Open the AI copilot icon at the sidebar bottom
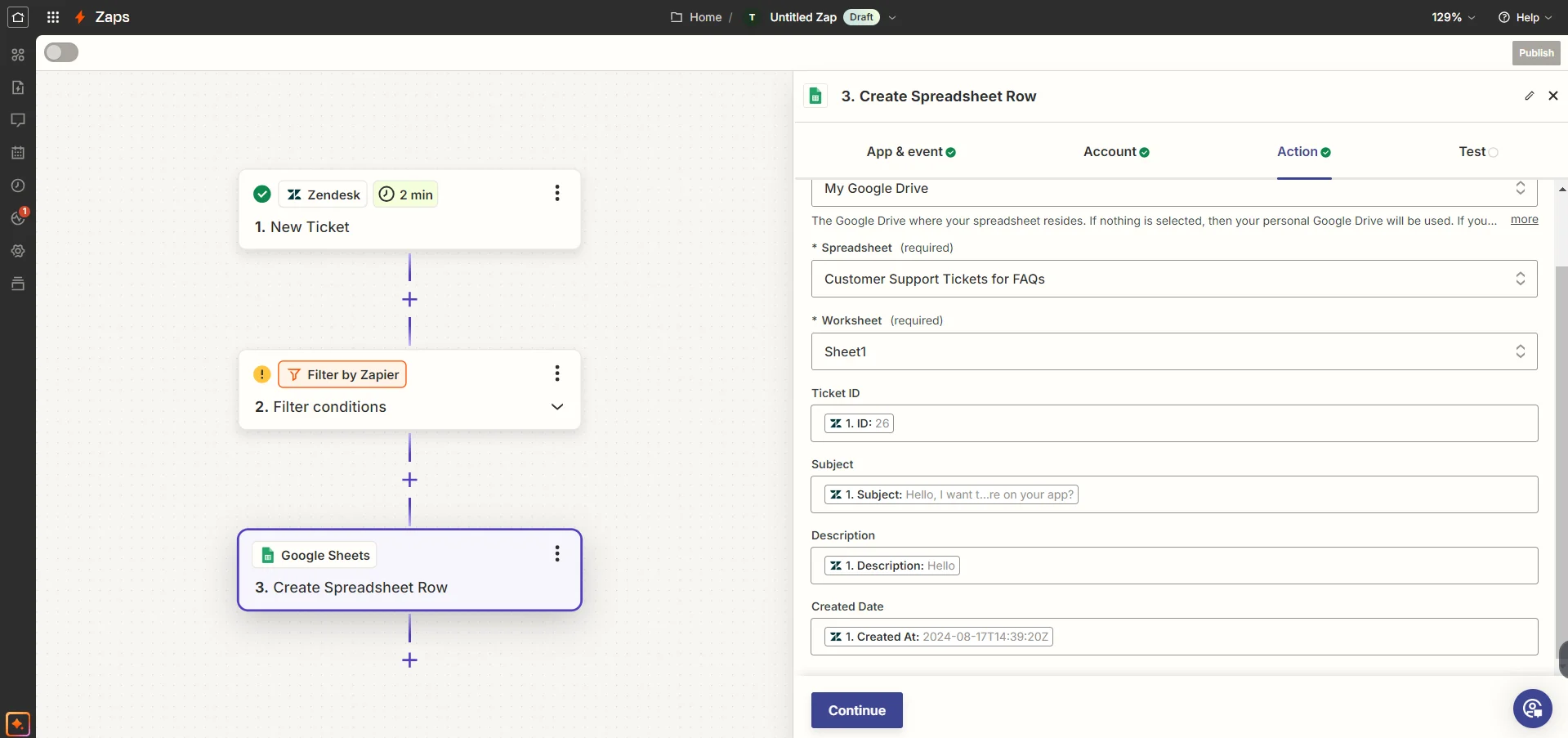Image resolution: width=1568 pixels, height=738 pixels. pos(18,724)
